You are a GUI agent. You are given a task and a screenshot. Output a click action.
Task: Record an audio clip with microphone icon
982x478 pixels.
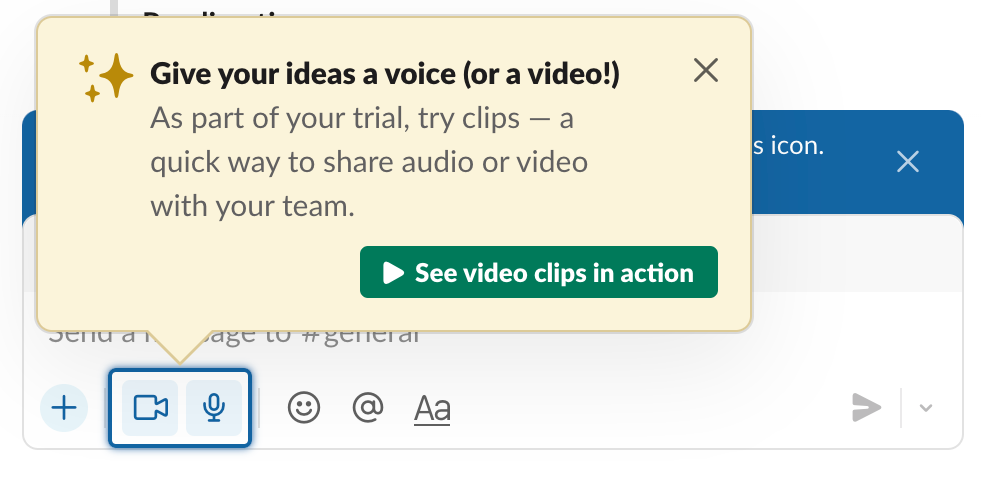pos(214,408)
